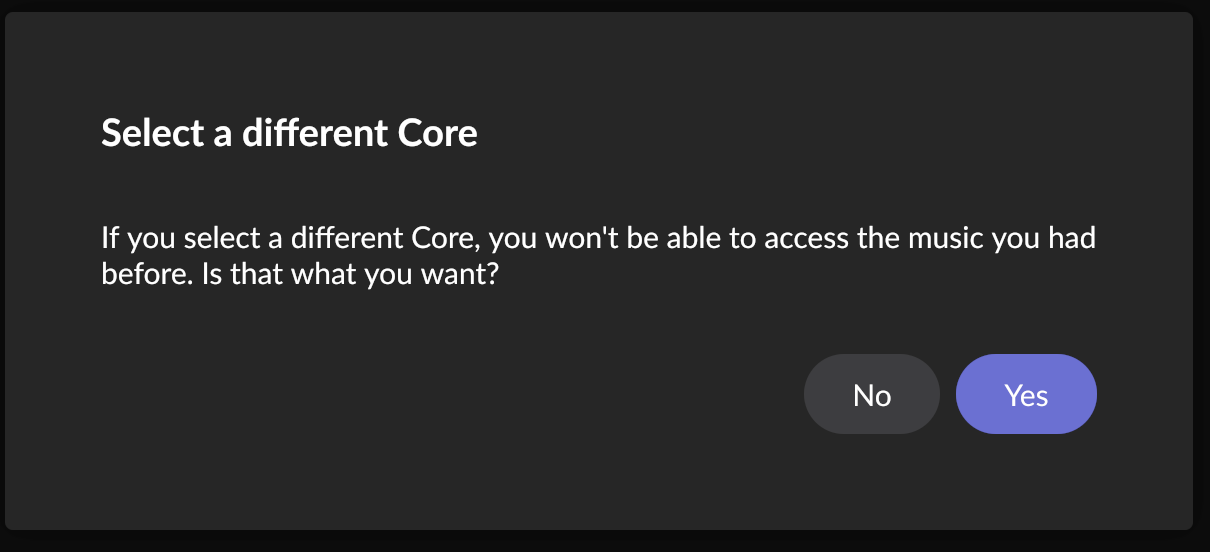1210x552 pixels.
Task: Dismiss the dialog using No
Action: pos(871,395)
